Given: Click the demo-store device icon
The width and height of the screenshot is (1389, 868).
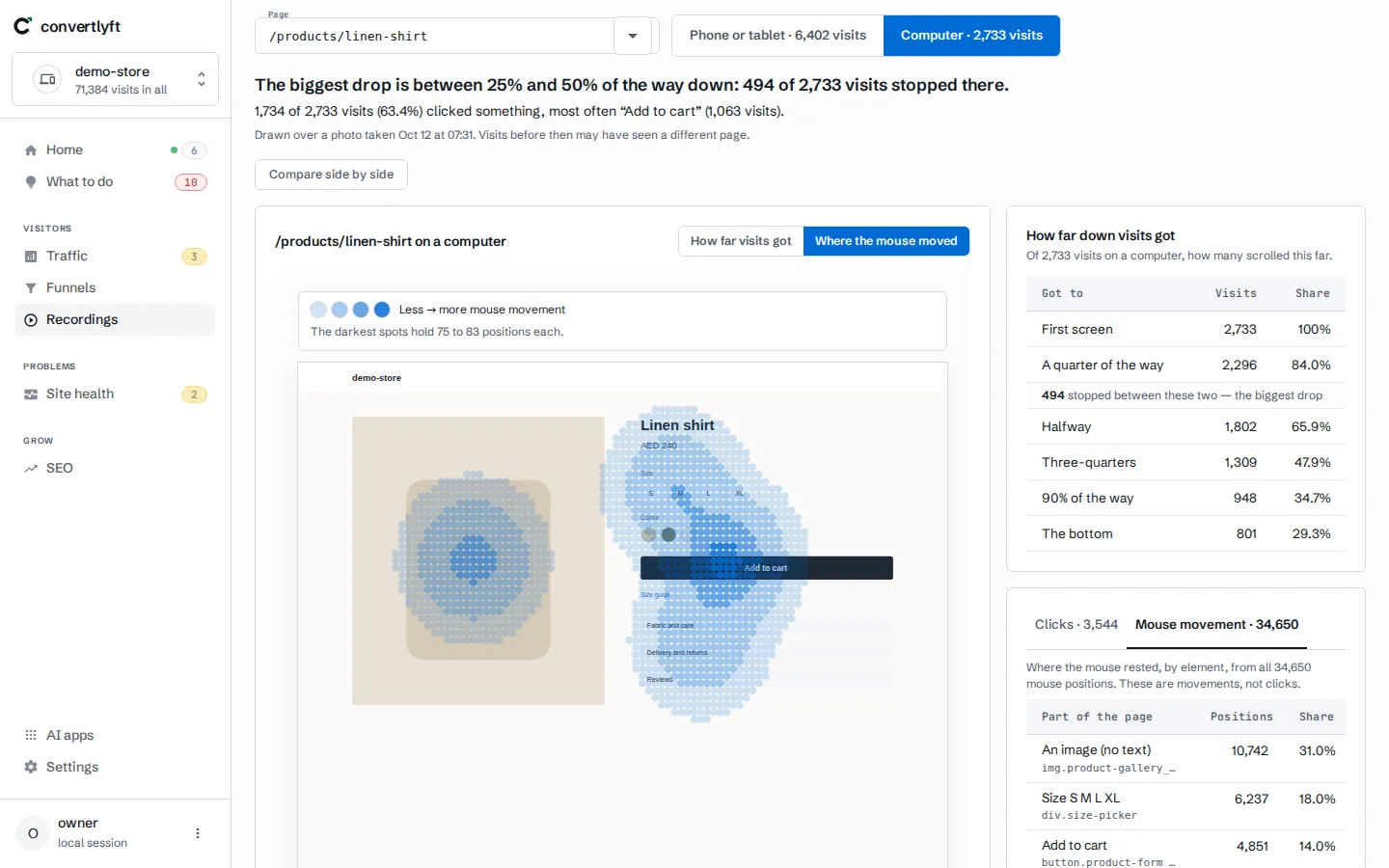Looking at the screenshot, I should [47, 79].
